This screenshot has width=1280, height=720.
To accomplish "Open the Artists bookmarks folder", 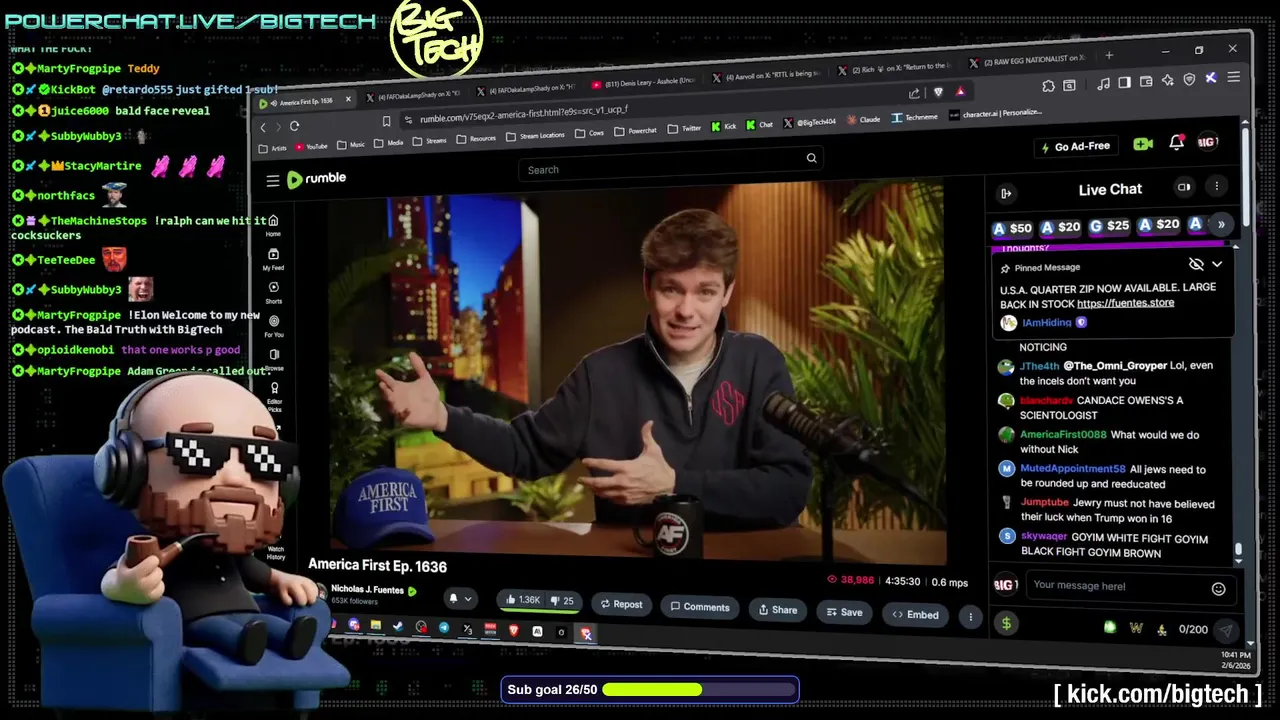I will point(273,148).
